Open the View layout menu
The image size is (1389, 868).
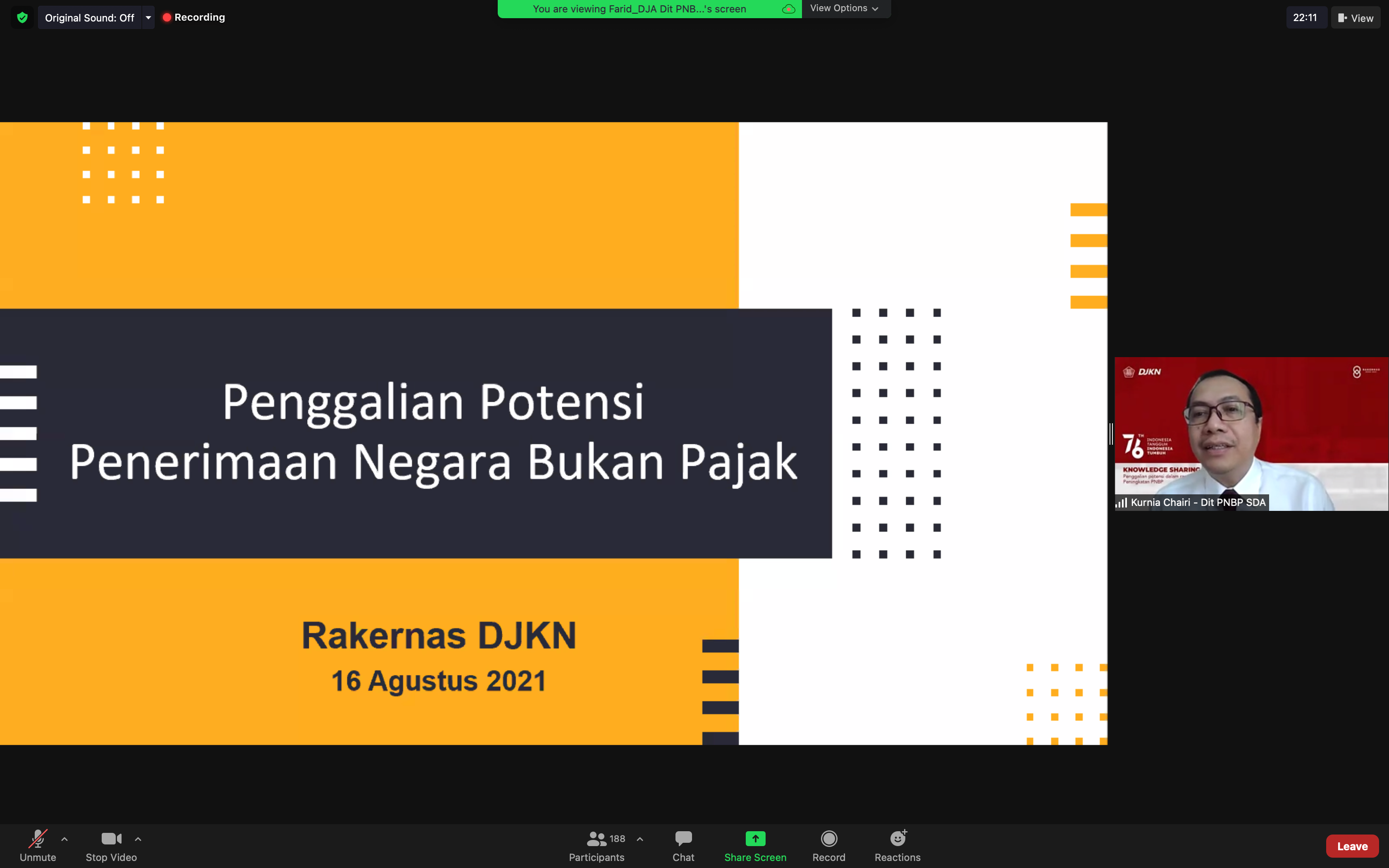coord(1356,18)
